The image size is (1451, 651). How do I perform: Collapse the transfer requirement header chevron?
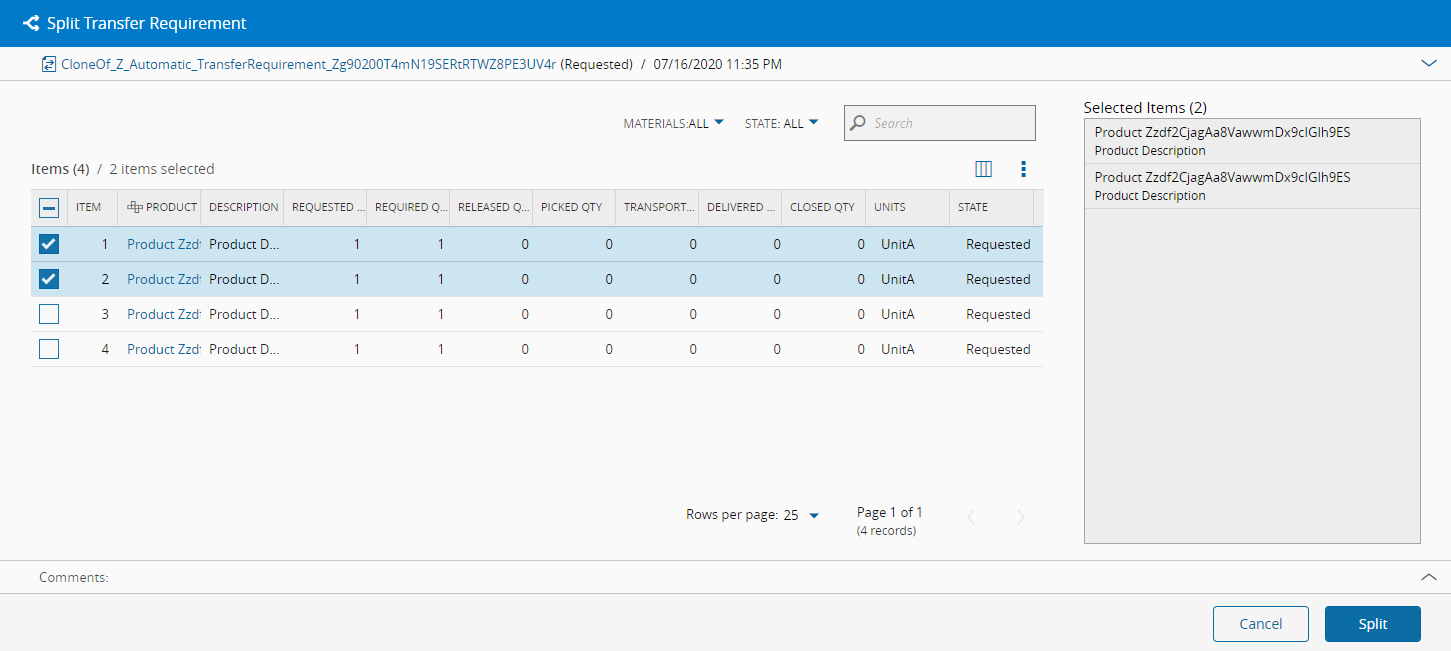coord(1429,63)
